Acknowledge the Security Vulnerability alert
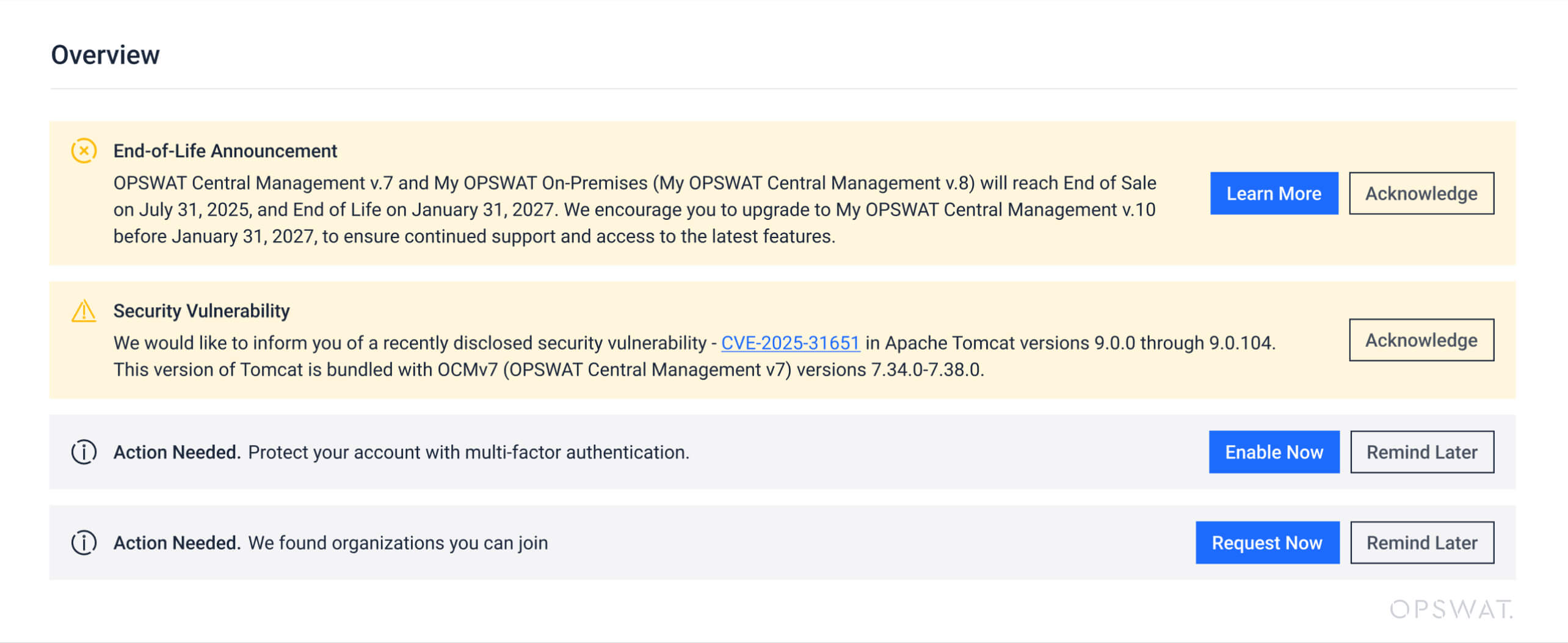 click(x=1421, y=340)
